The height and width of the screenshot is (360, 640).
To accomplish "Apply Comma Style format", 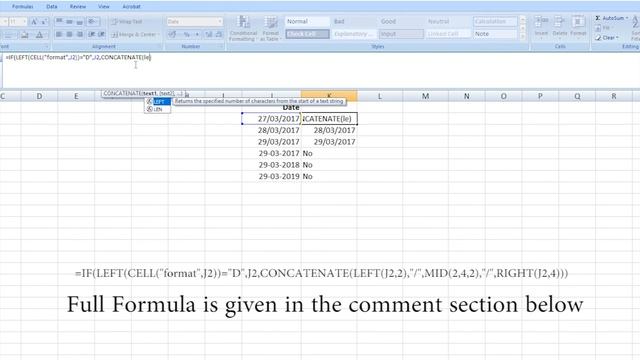I will pyautogui.click(x=197, y=35).
